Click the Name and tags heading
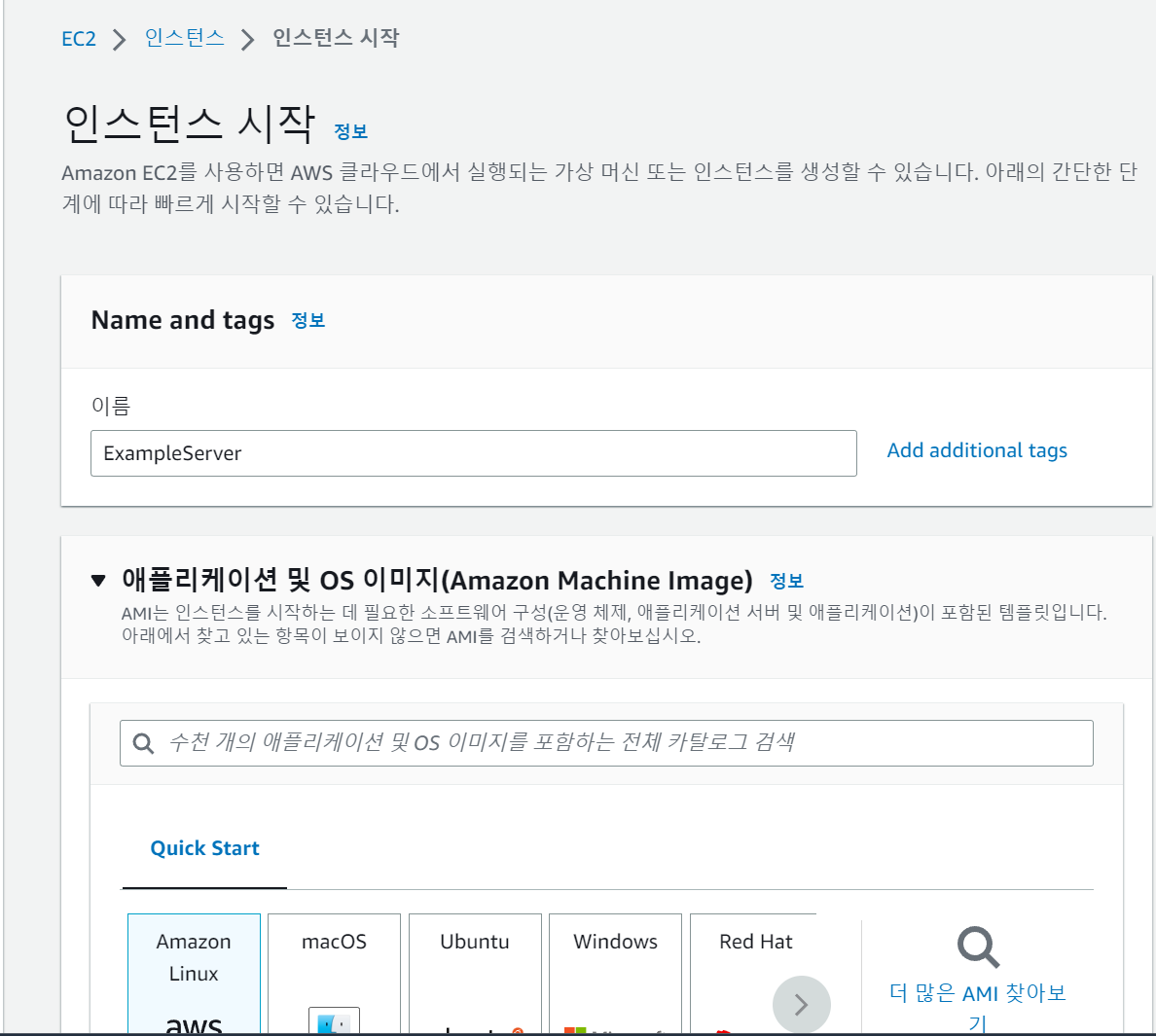The height and width of the screenshot is (1036, 1156). [x=183, y=320]
